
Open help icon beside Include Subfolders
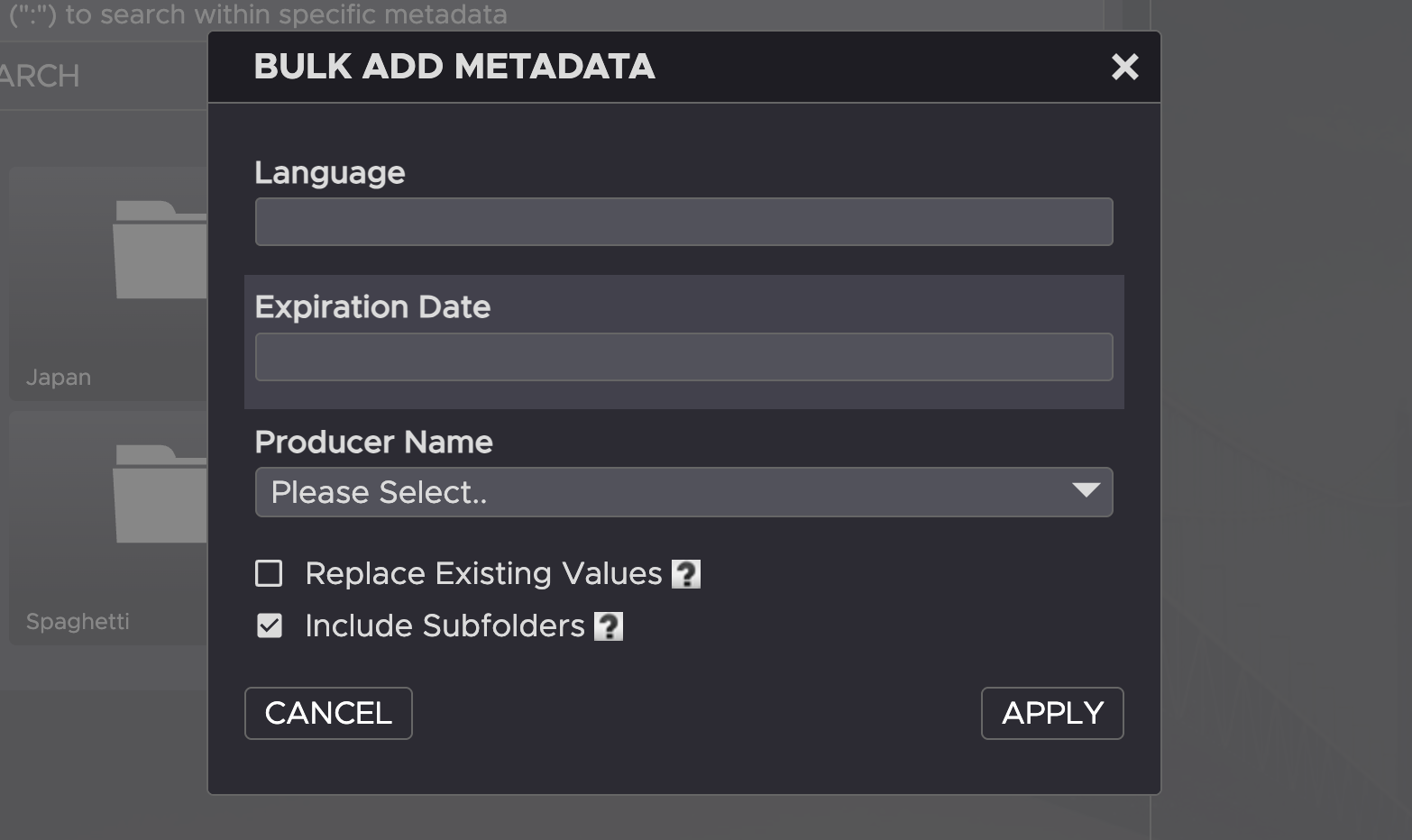click(x=609, y=626)
